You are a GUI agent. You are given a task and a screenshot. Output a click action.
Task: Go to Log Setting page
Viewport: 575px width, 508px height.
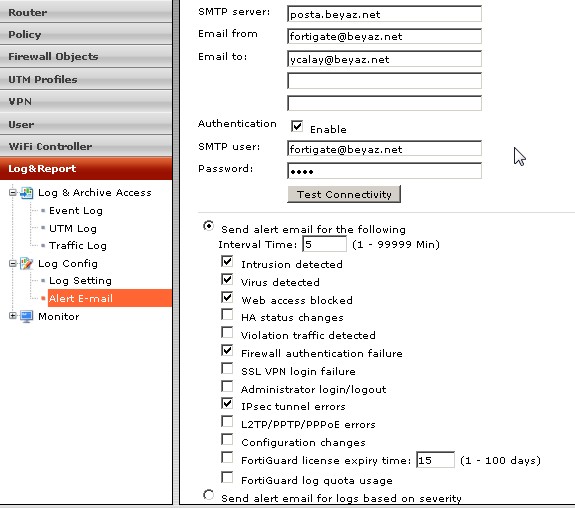point(80,281)
